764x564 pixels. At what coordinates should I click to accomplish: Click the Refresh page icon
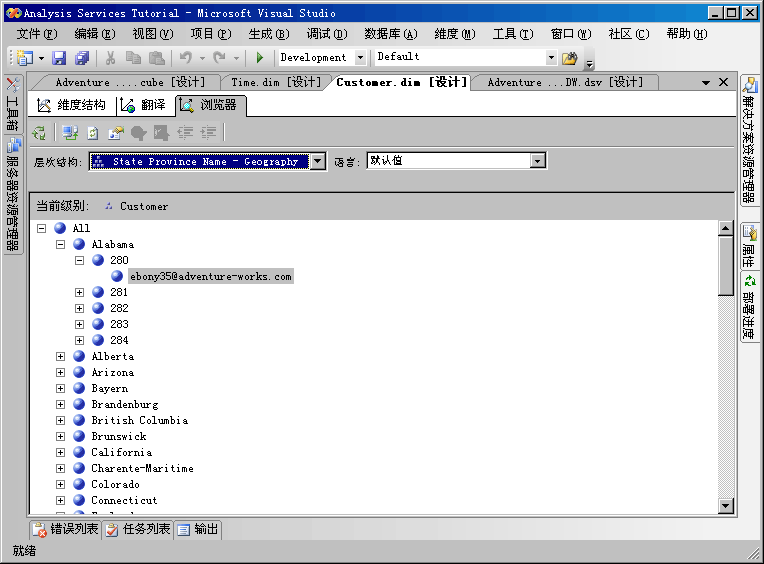pyautogui.click(x=93, y=132)
